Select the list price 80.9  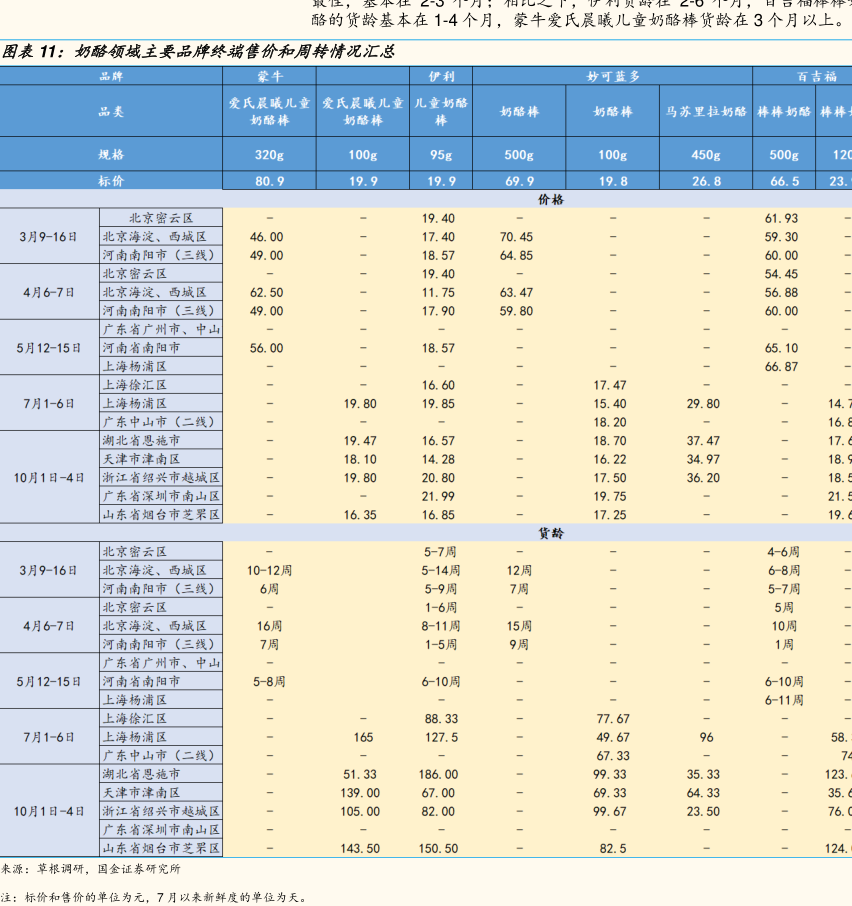(270, 181)
